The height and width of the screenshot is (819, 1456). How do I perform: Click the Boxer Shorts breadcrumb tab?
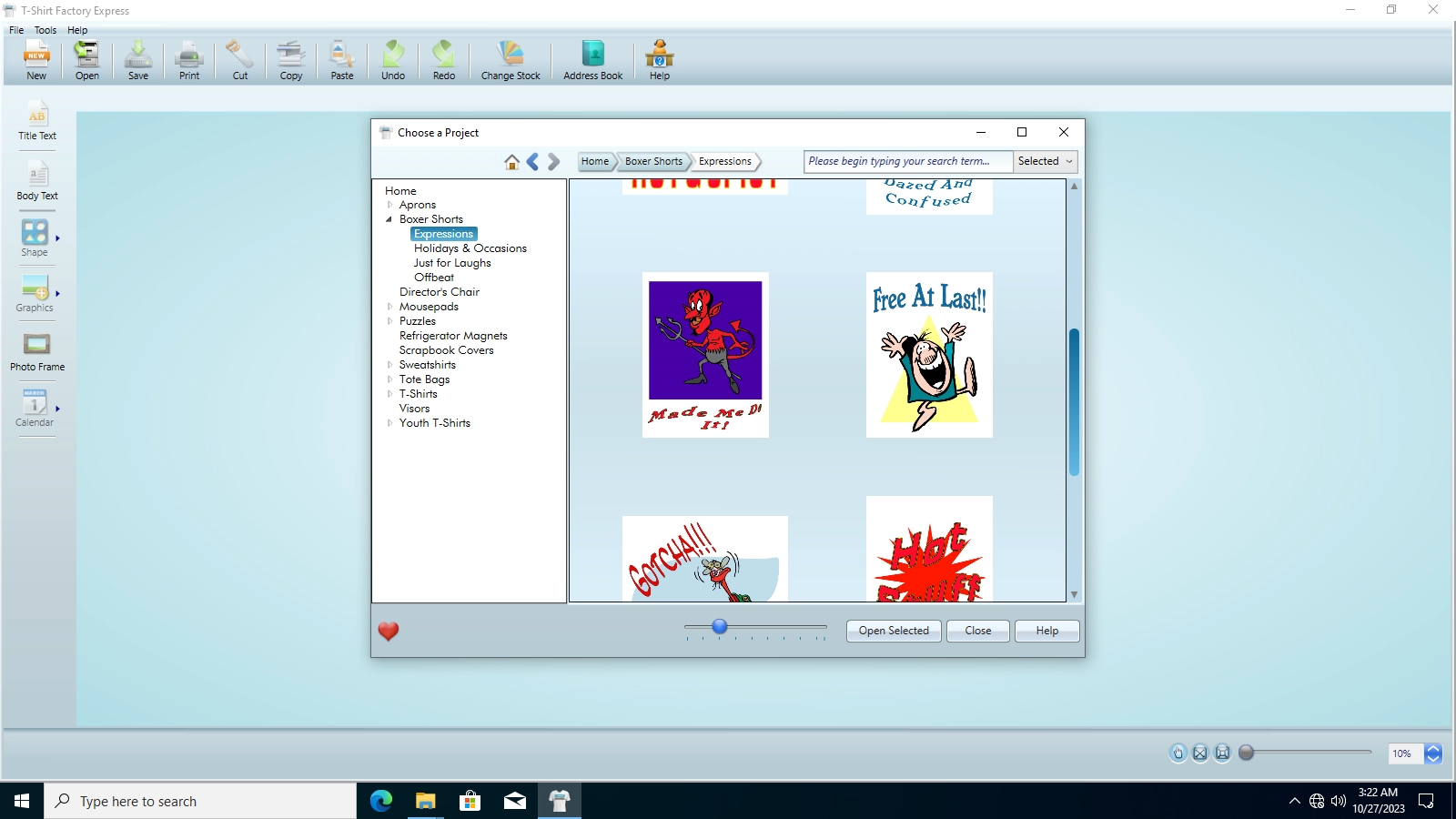coord(653,161)
